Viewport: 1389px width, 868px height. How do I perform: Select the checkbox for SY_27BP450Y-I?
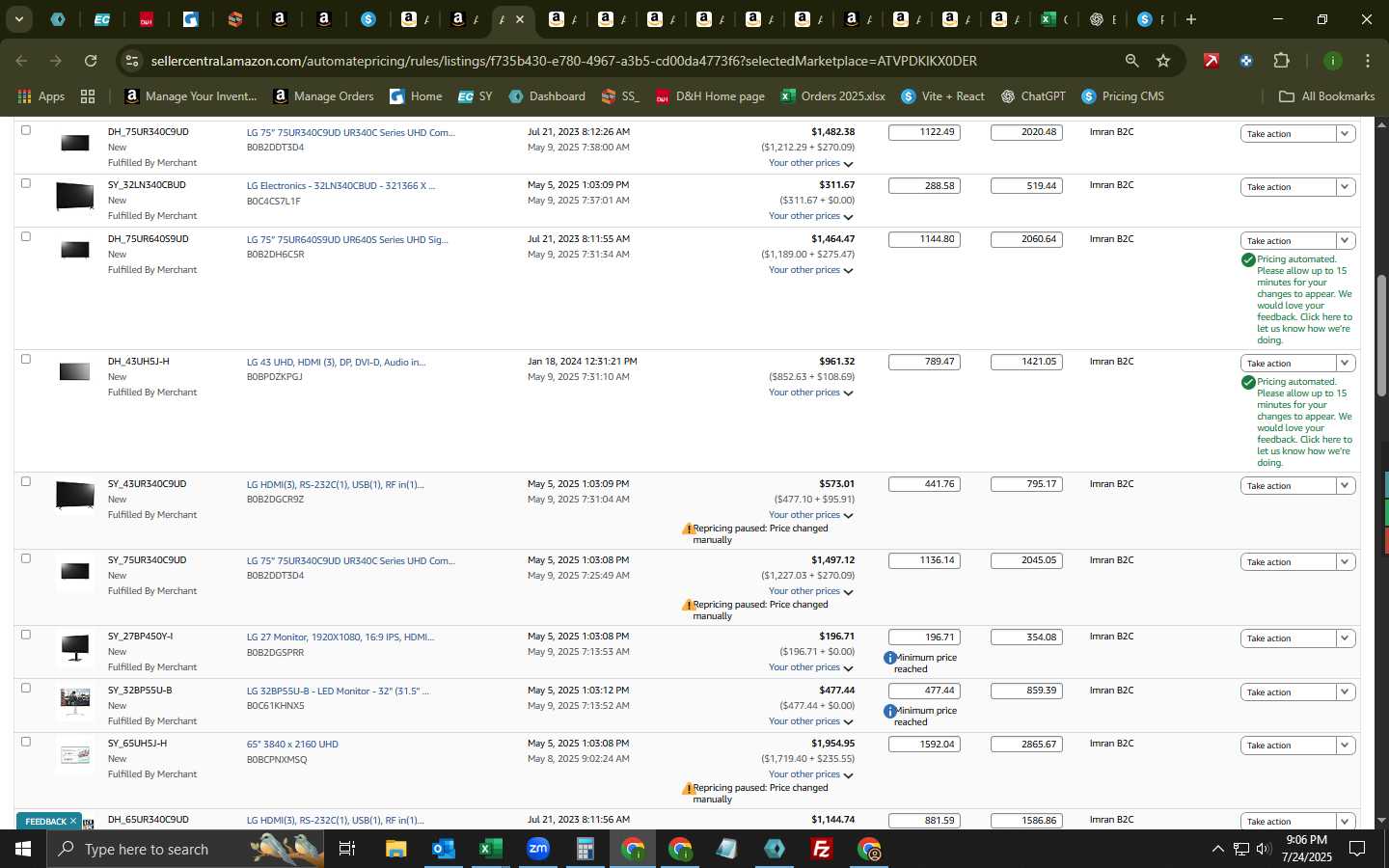point(26,635)
